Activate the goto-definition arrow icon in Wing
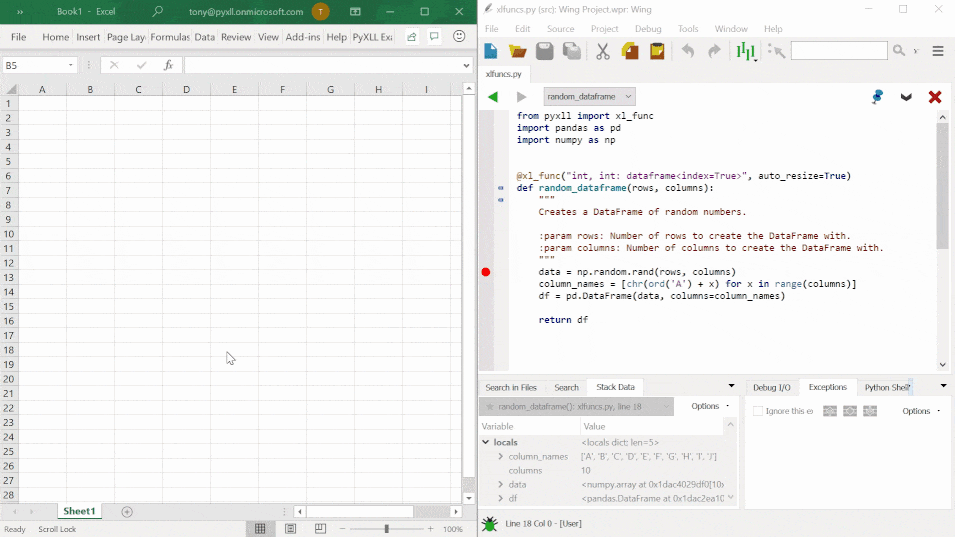 coord(776,51)
